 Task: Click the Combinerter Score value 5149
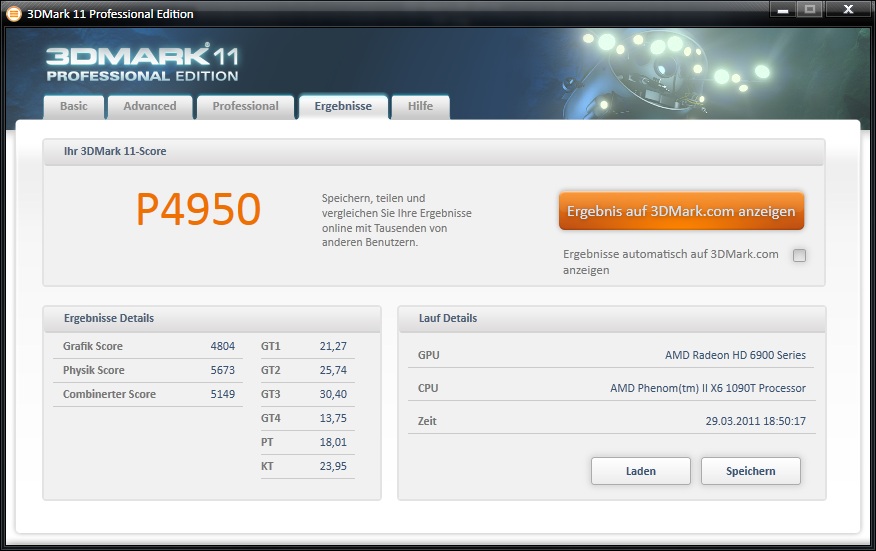pyautogui.click(x=222, y=394)
